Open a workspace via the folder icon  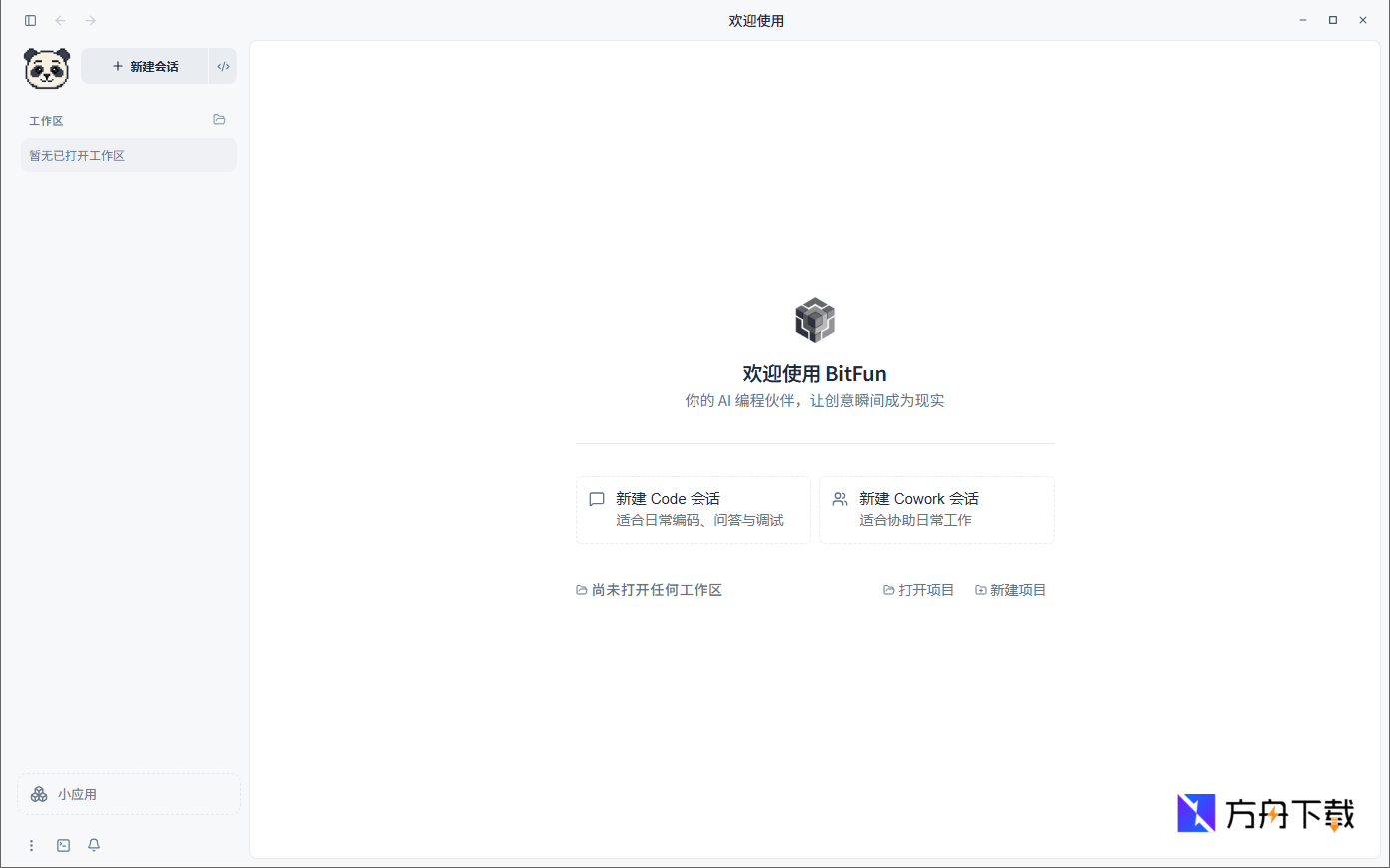coord(219,119)
